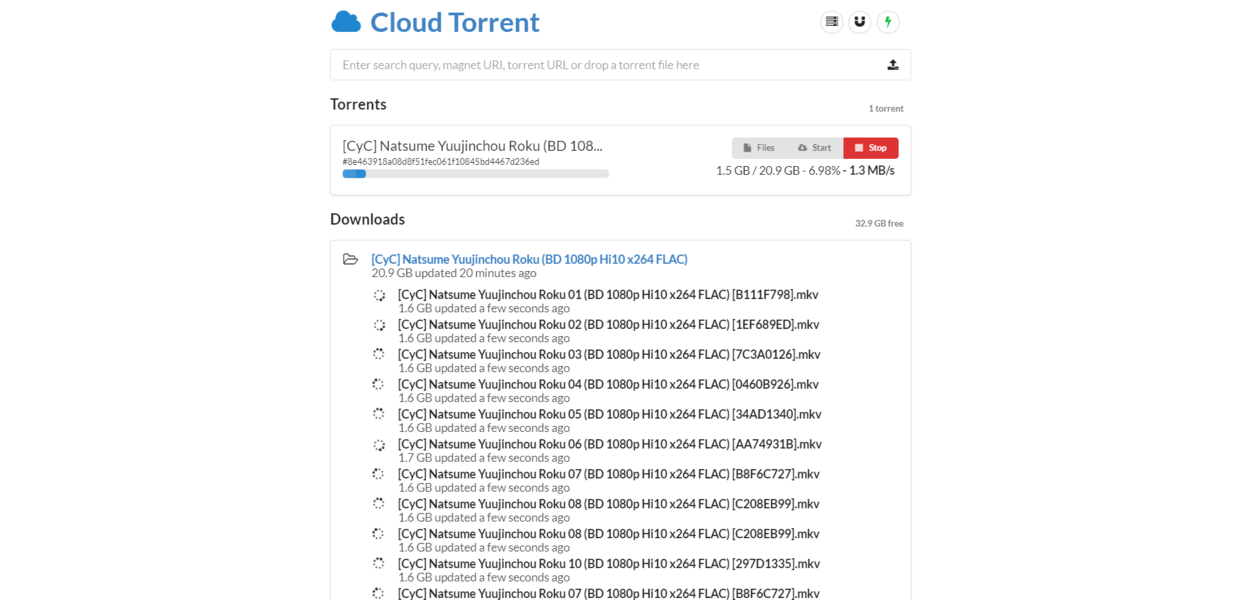
Task: Select the torrent name in Torrents list
Action: coord(472,145)
